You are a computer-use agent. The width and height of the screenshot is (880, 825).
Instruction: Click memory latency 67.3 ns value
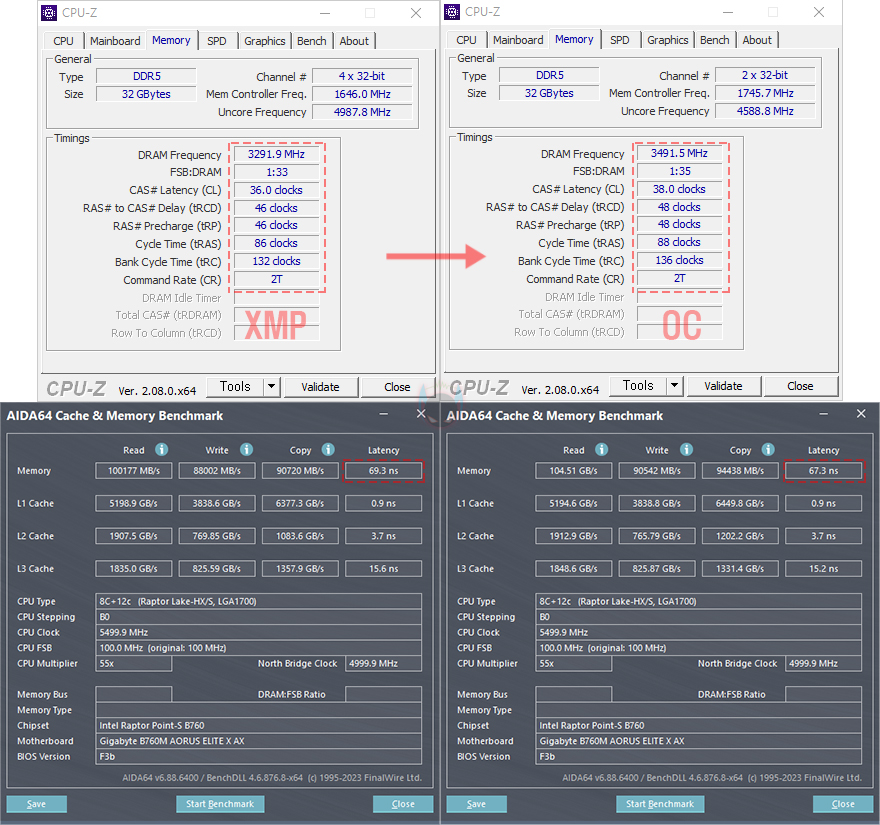[823, 471]
